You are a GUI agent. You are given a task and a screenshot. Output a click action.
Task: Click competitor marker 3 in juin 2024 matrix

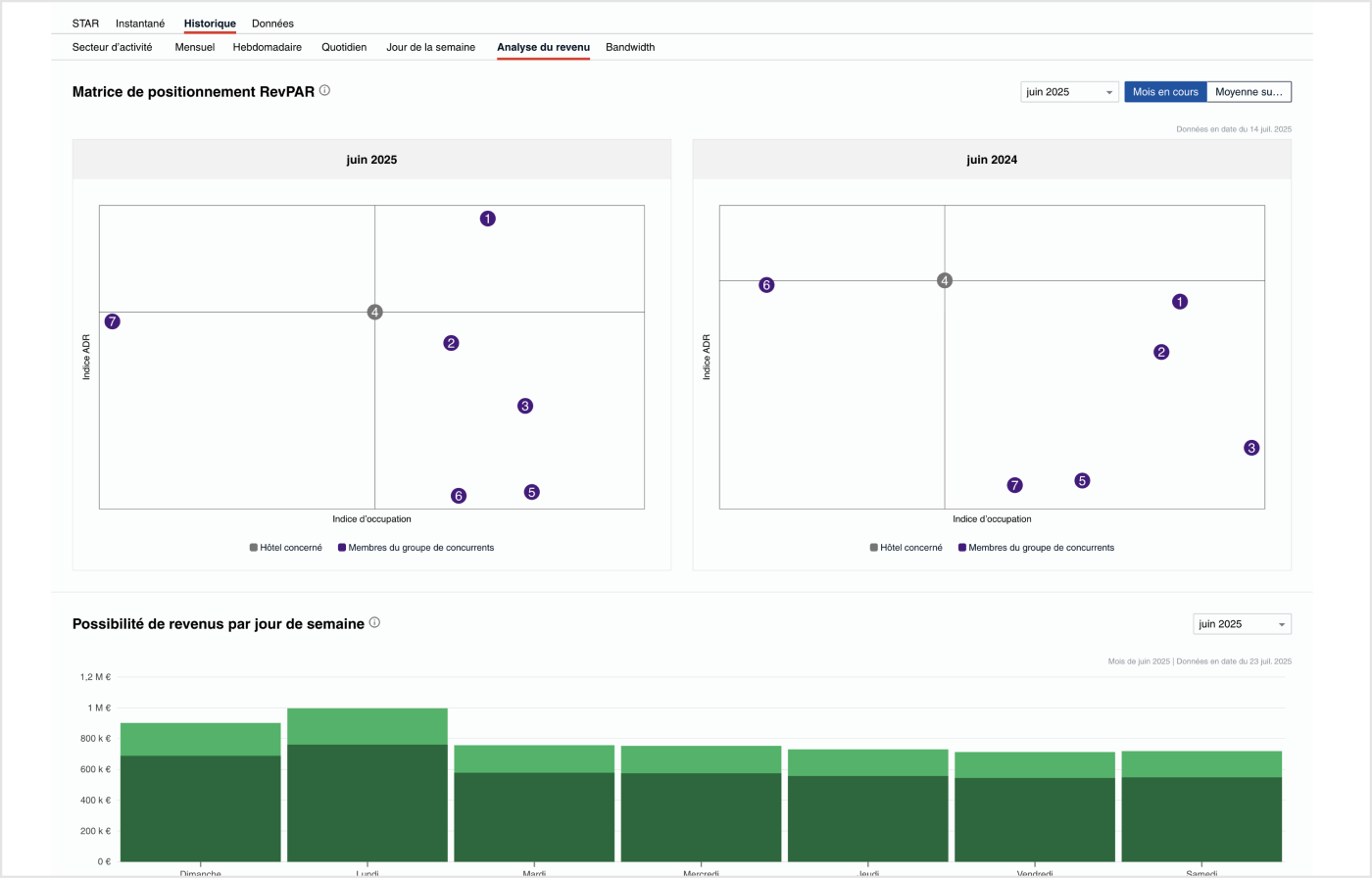point(1251,448)
